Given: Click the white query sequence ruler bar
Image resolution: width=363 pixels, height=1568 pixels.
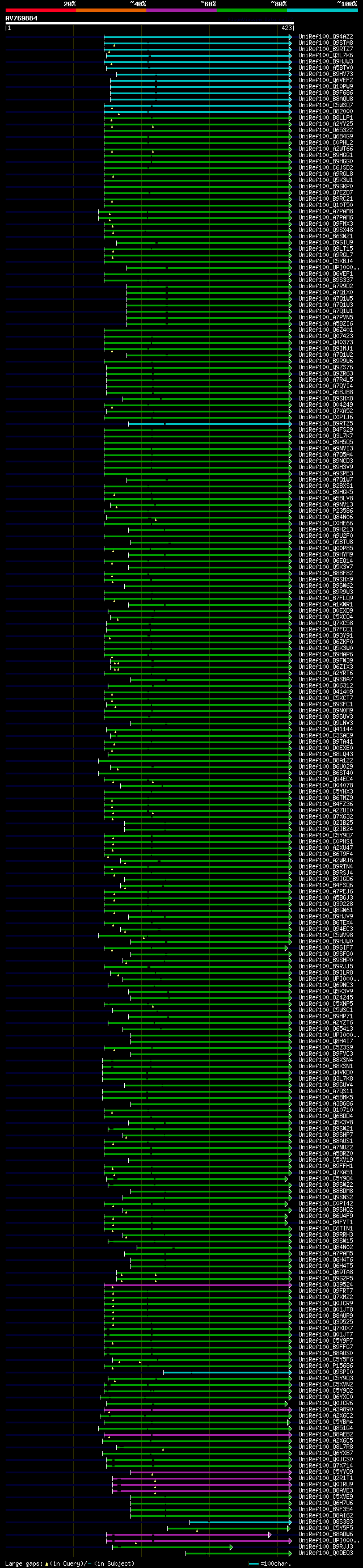Looking at the screenshot, I should (149, 24).
